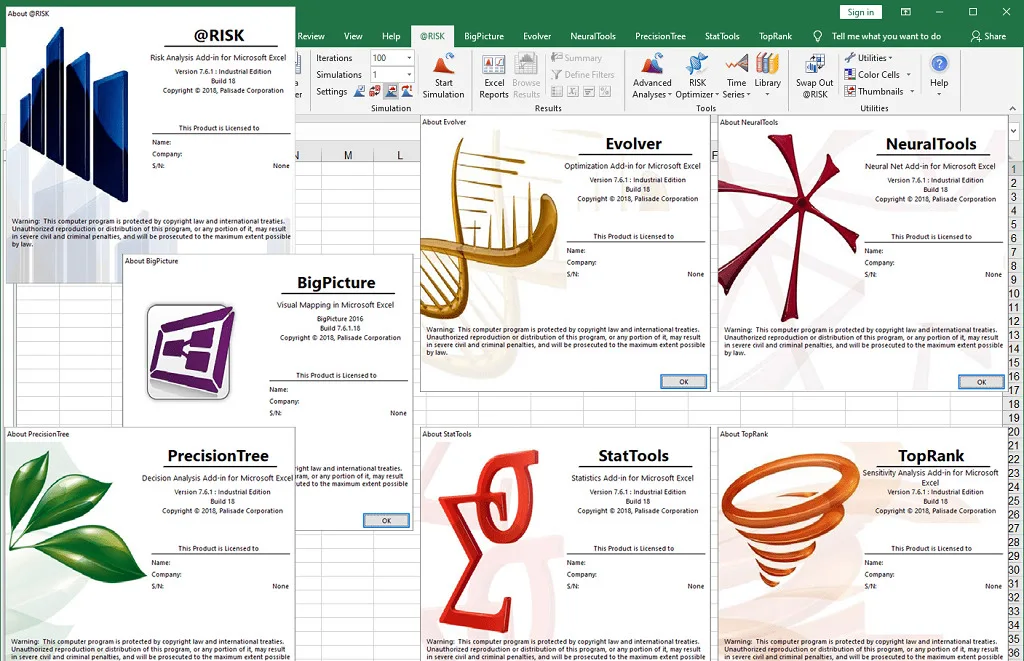Click Swap Out @RISK
The image size is (1024, 661).
tap(814, 76)
